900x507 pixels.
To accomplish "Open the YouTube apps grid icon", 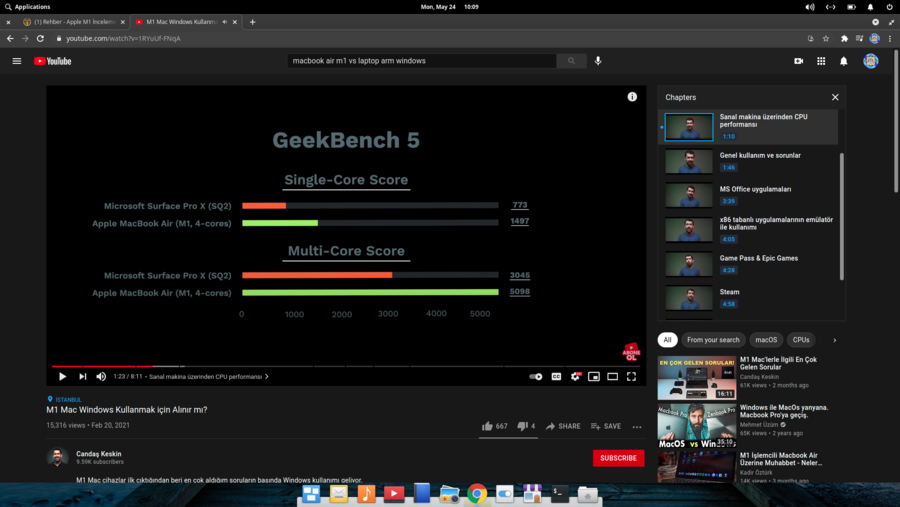I will coord(821,61).
